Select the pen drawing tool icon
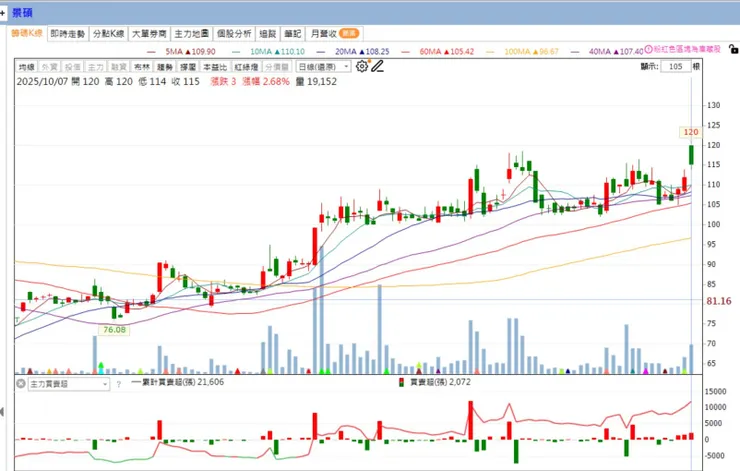 coord(377,66)
